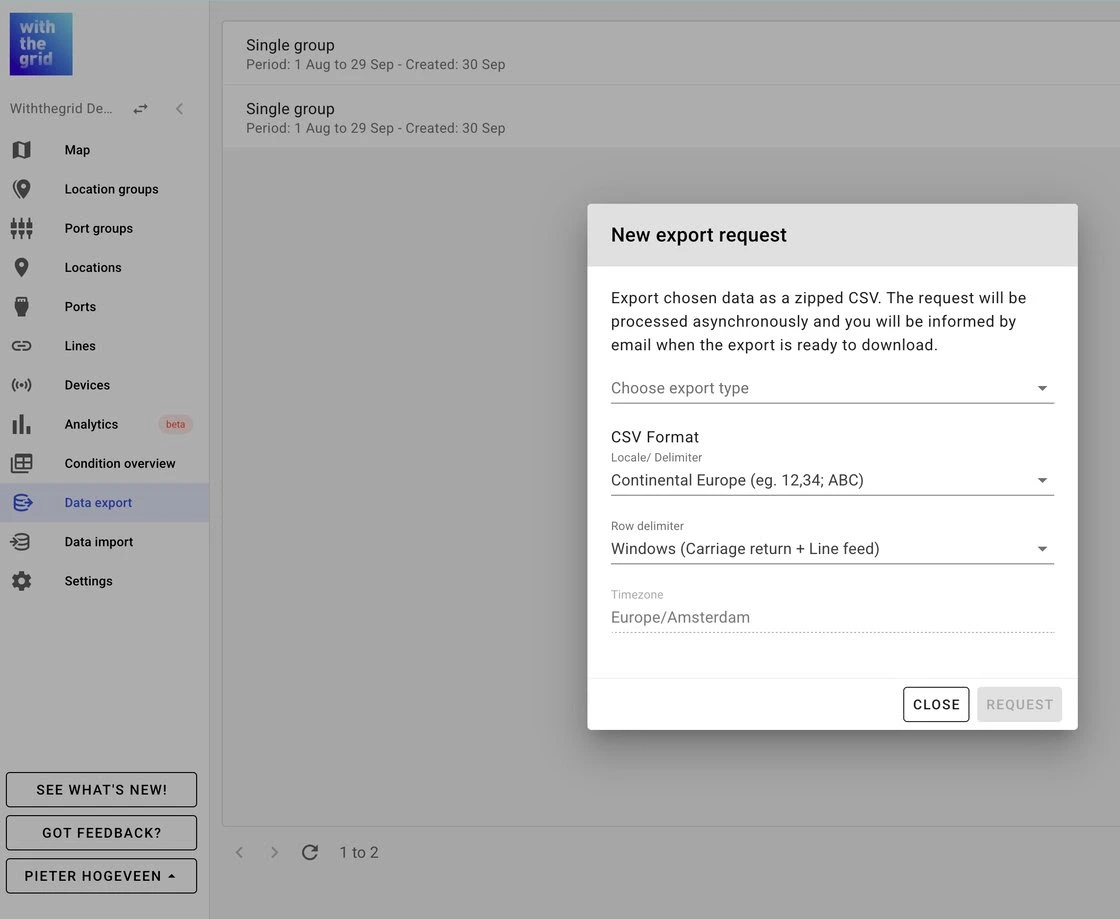The width and height of the screenshot is (1120, 919).
Task: Click the SEE WHAT'S NEW! button
Action: [x=101, y=789]
